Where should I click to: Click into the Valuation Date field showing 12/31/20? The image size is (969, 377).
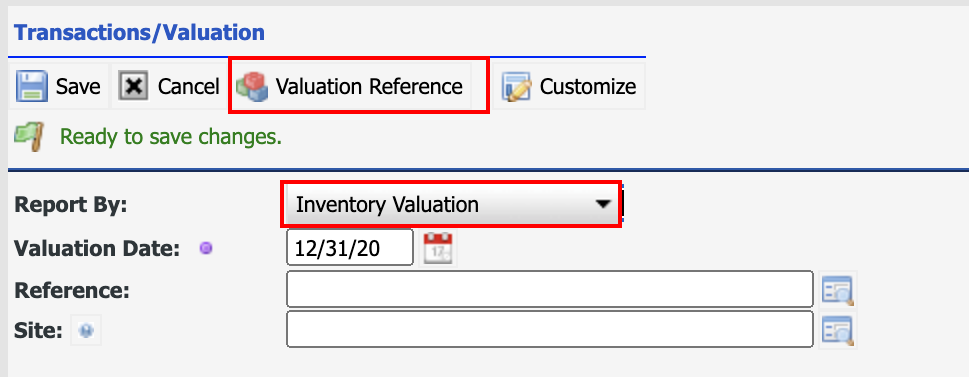click(350, 248)
